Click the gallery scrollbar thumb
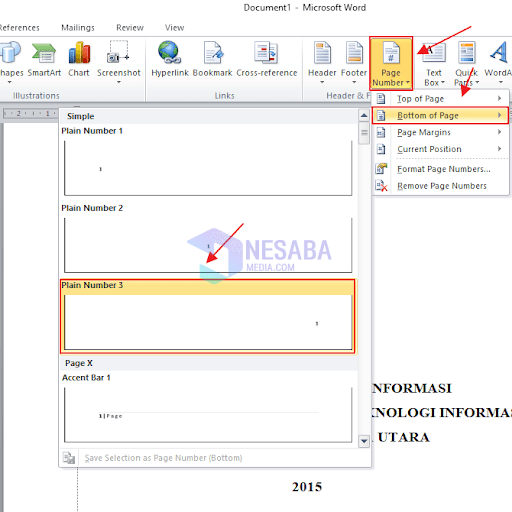The image size is (512, 512). (364, 133)
